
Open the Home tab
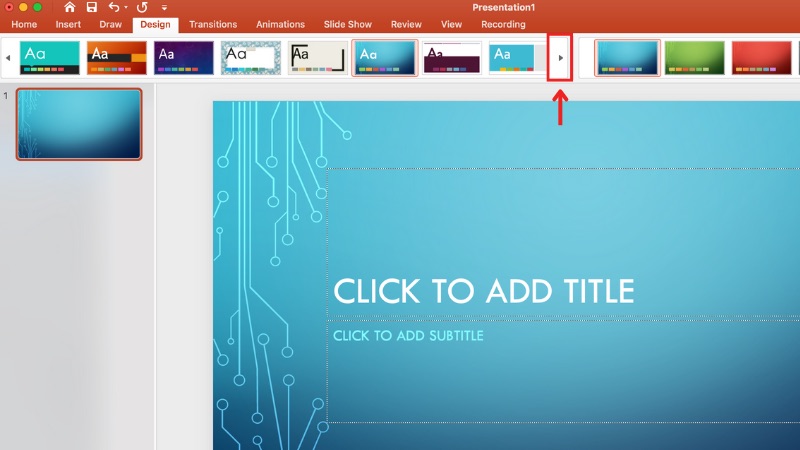tap(24, 24)
